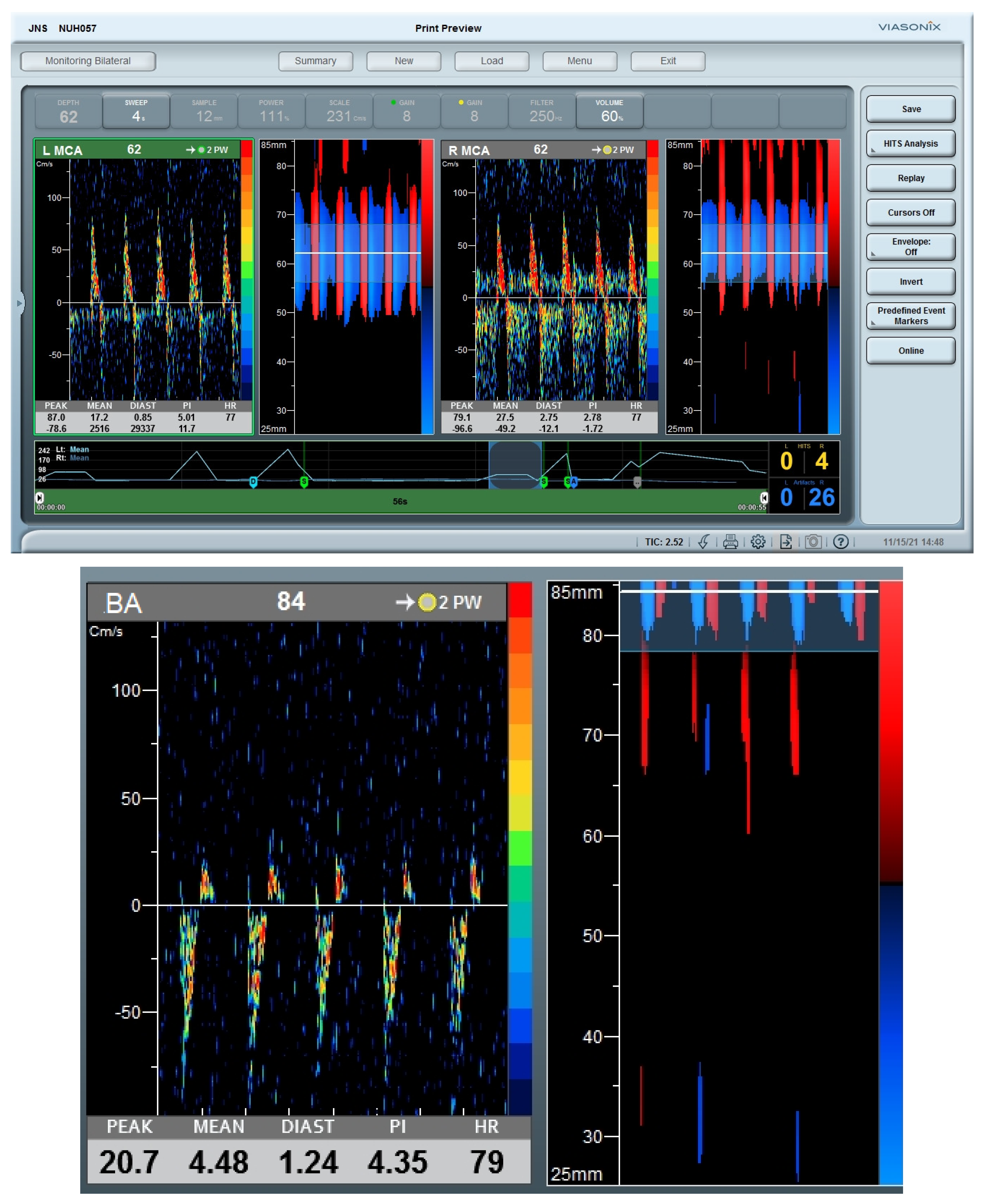Click the export document icon

pyautogui.click(x=786, y=542)
